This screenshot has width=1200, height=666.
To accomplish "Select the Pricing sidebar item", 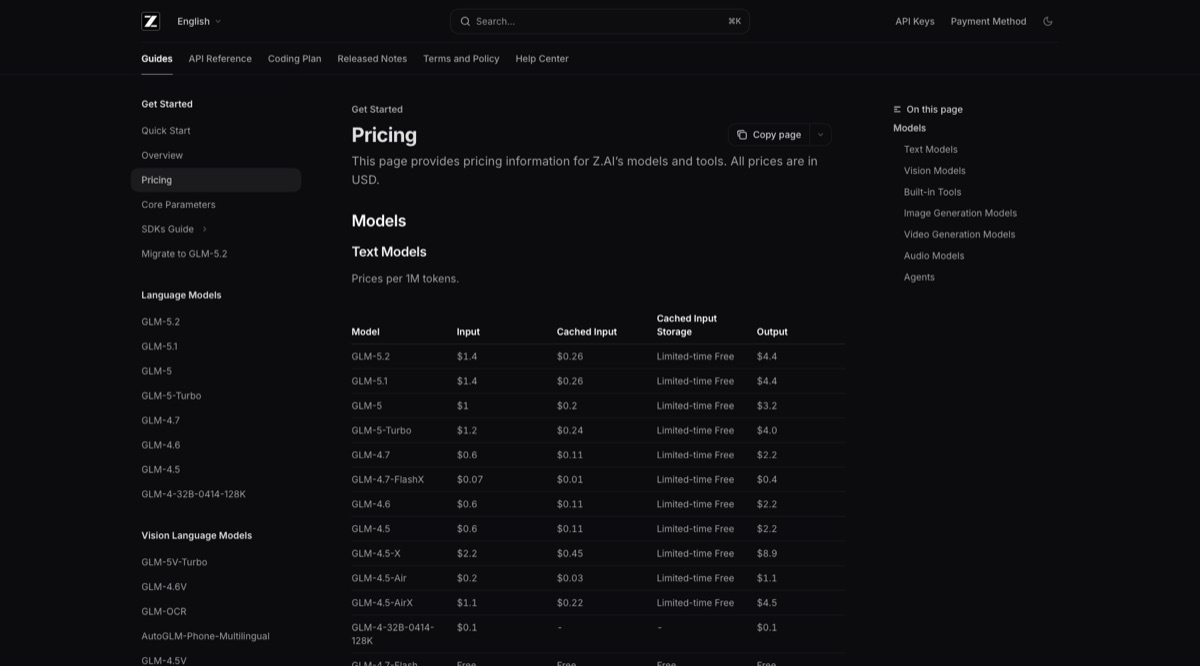I will (x=215, y=180).
